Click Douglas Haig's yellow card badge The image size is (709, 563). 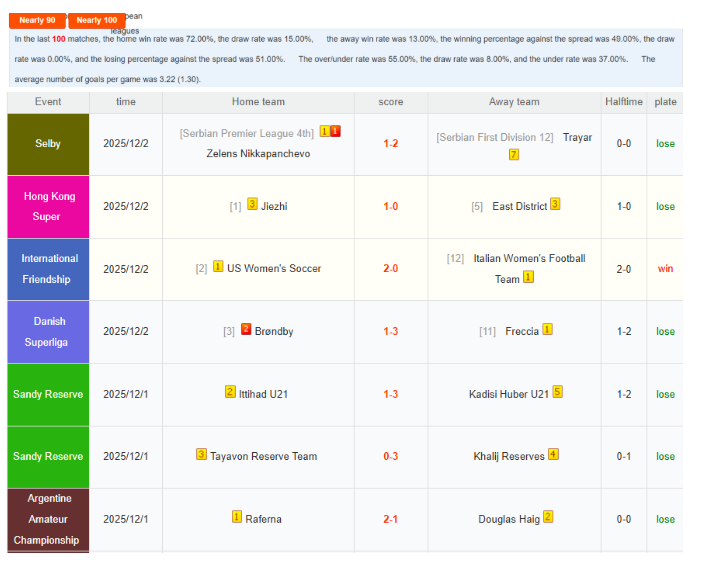(x=548, y=516)
